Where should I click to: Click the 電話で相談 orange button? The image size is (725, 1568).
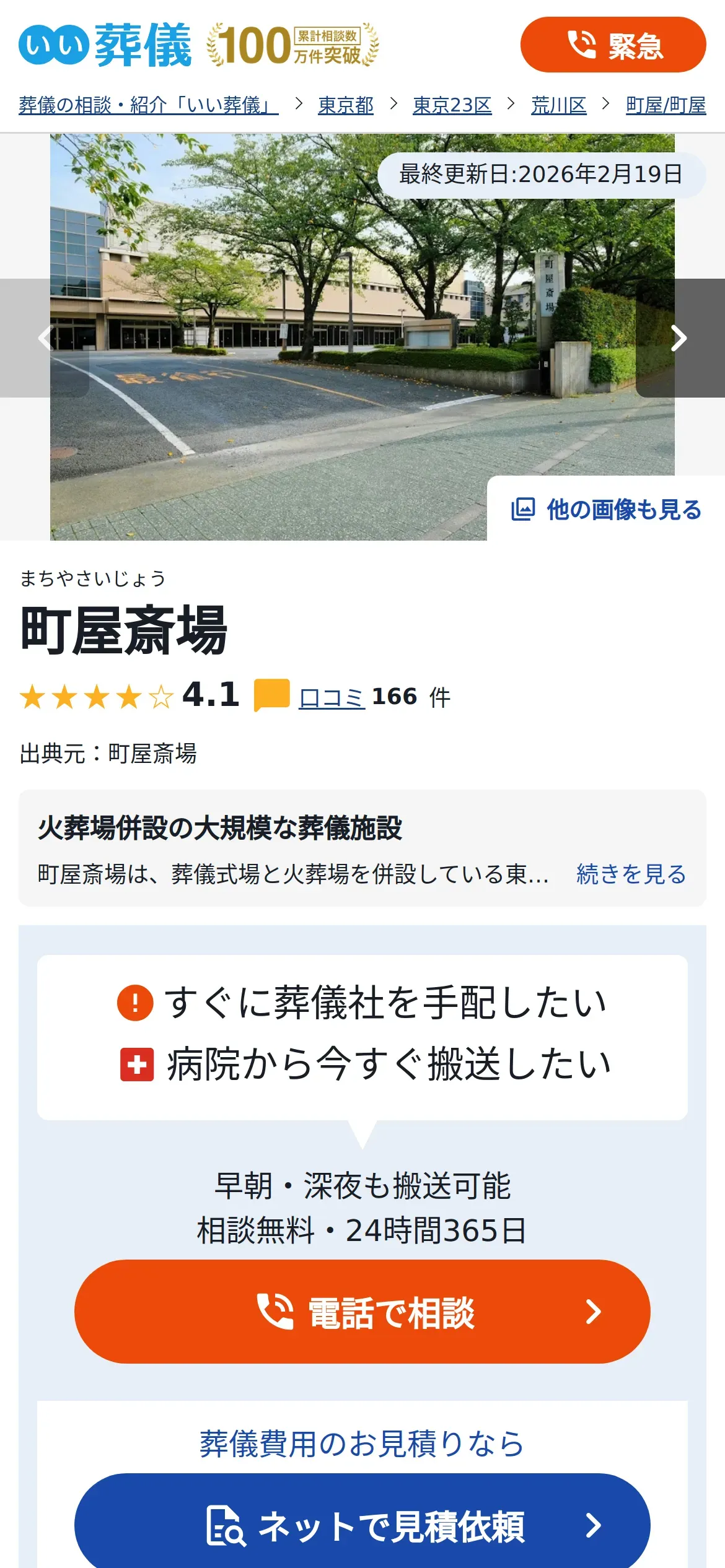click(362, 1312)
